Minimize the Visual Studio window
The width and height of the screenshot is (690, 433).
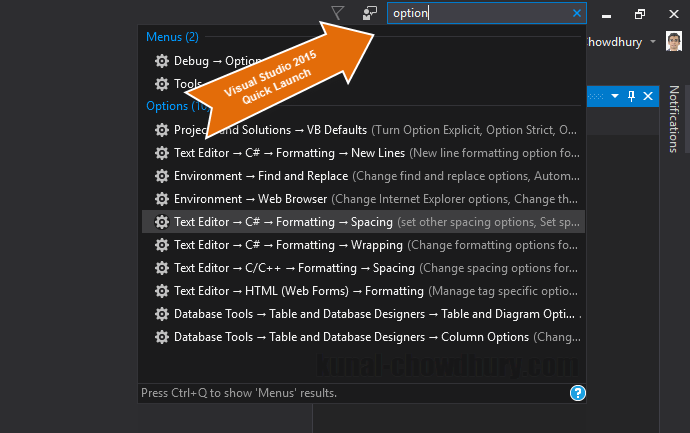606,15
